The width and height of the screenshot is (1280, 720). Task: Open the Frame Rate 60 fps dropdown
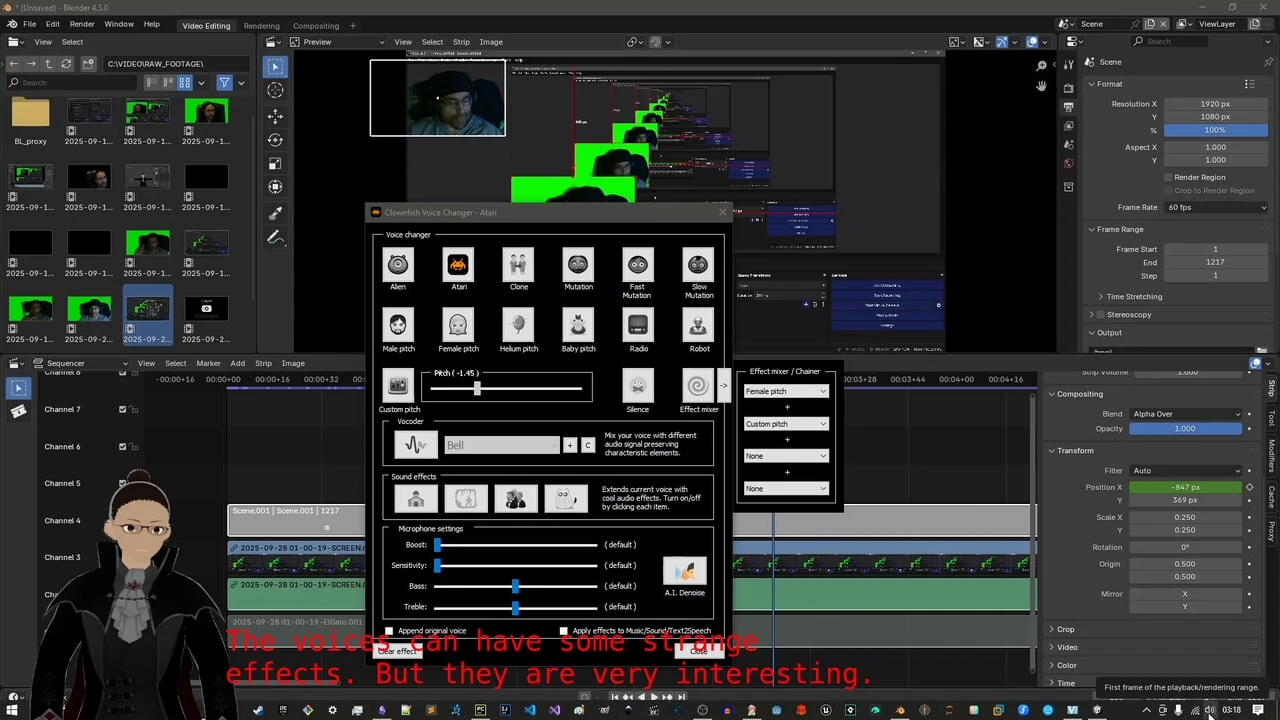pos(1216,207)
